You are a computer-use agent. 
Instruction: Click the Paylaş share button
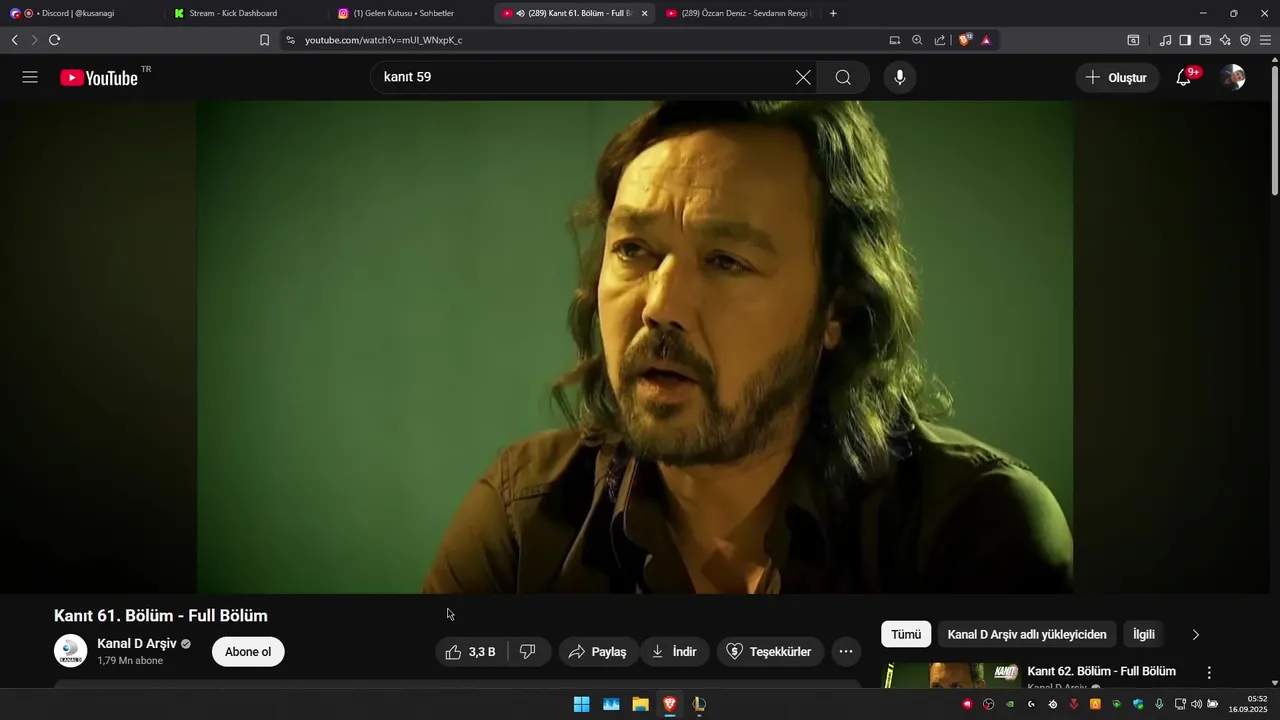(x=598, y=652)
